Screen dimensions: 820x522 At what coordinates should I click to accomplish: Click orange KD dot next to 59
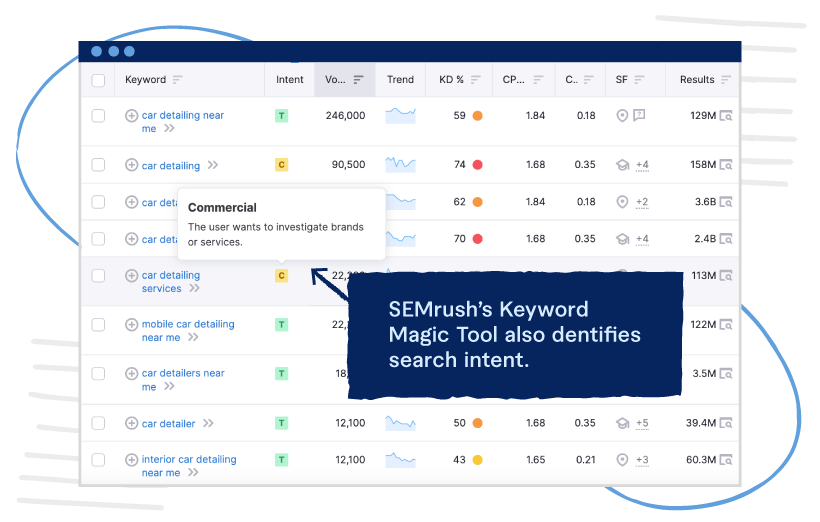click(x=477, y=116)
